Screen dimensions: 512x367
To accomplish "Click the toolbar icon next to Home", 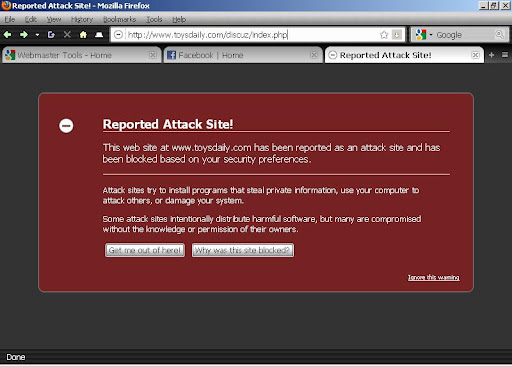I will 99,34.
